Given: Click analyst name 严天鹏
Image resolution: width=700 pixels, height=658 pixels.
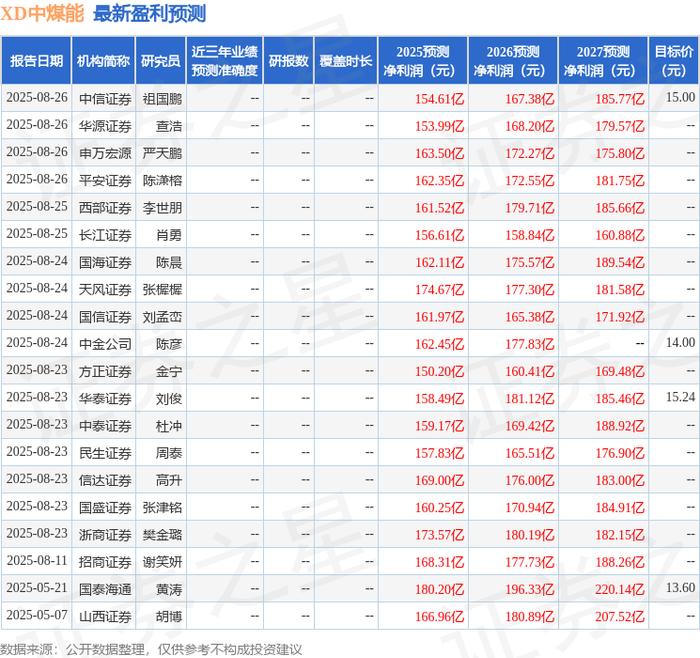Looking at the screenshot, I should click(x=162, y=153).
